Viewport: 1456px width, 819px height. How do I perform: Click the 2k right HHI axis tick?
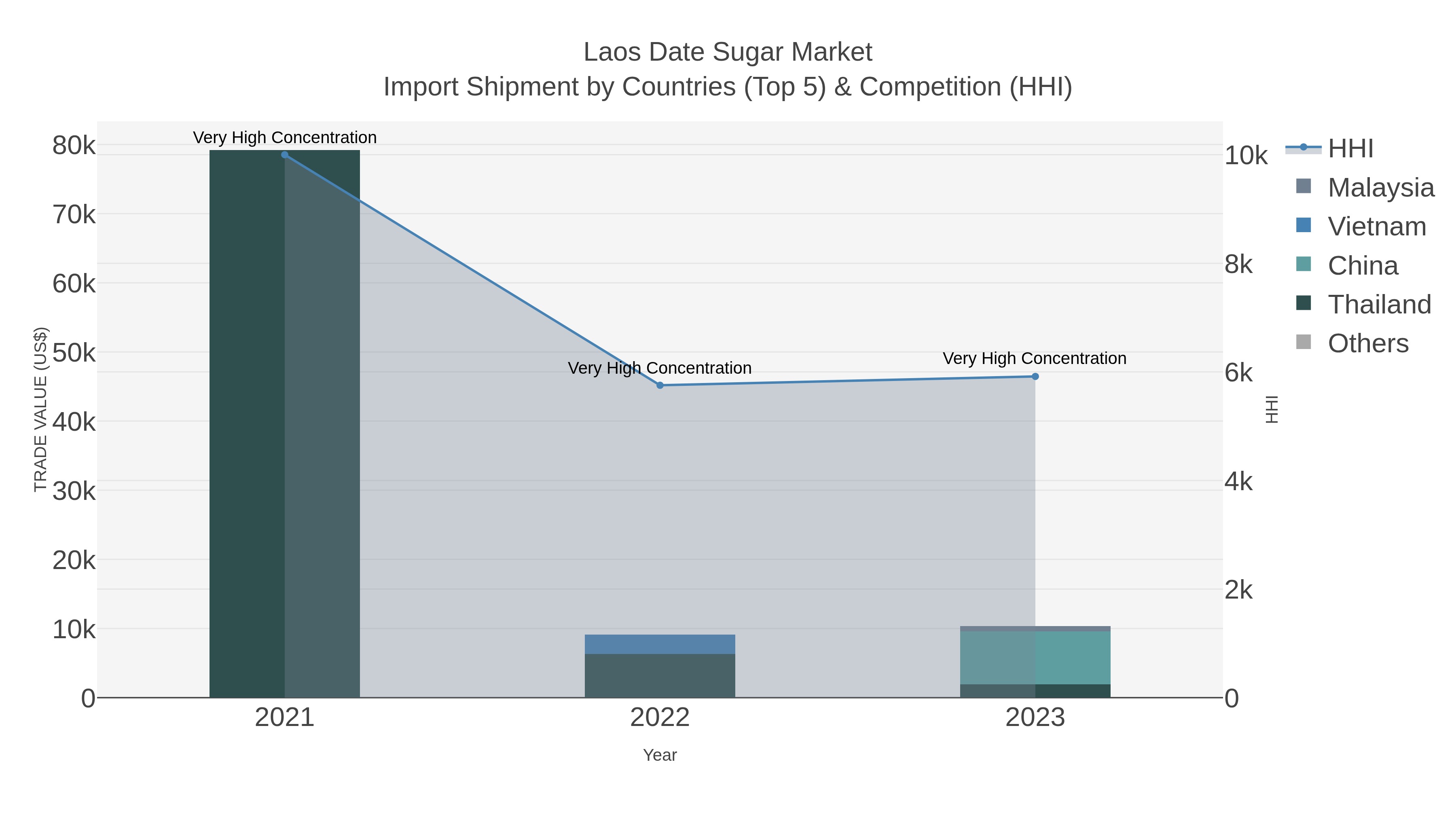(1239, 590)
